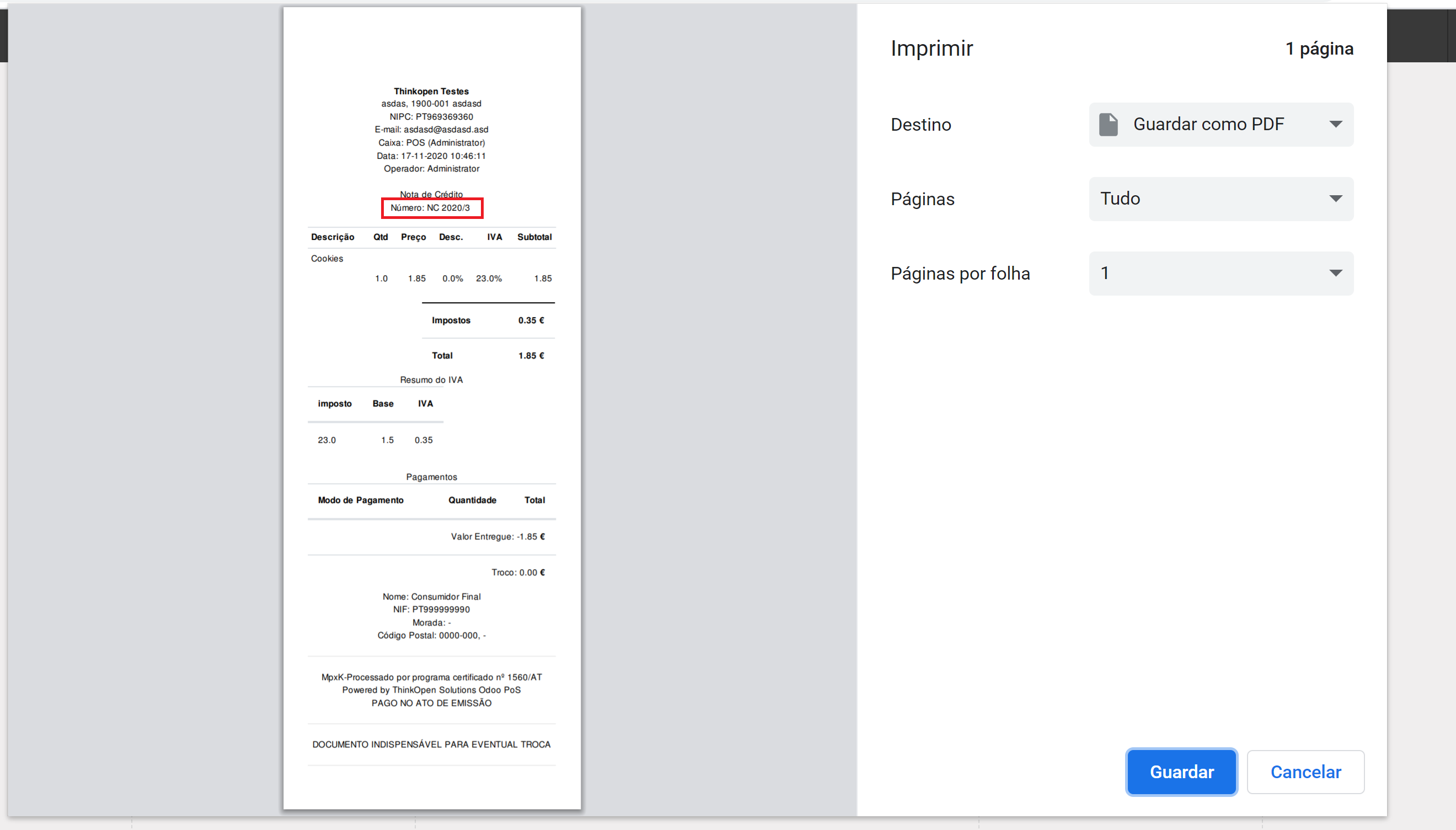Open the 'Guardar como PDF' destination dropdown
The width and height of the screenshot is (1456, 830).
[x=1208, y=124]
